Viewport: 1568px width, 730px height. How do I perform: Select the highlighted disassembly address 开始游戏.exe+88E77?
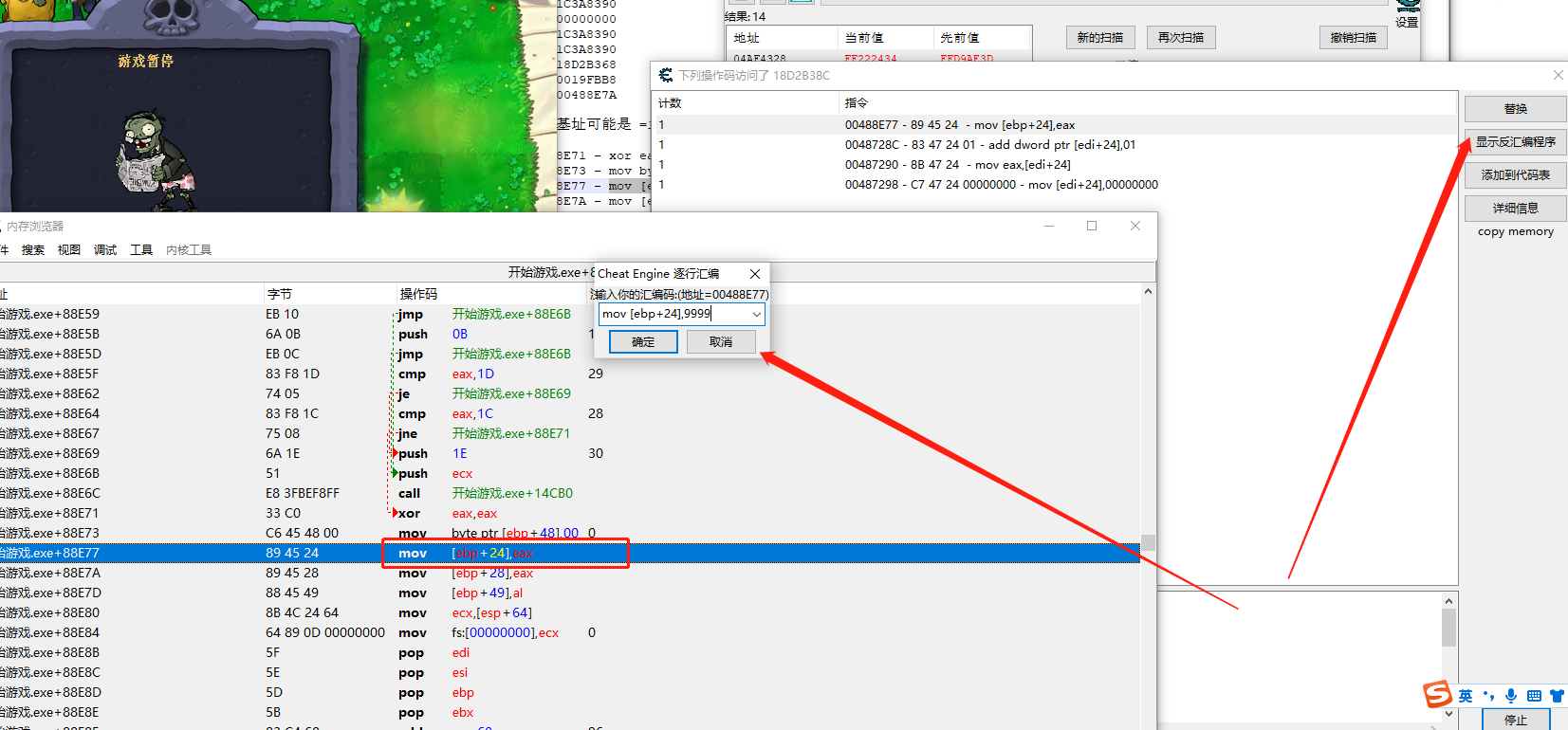[49, 553]
